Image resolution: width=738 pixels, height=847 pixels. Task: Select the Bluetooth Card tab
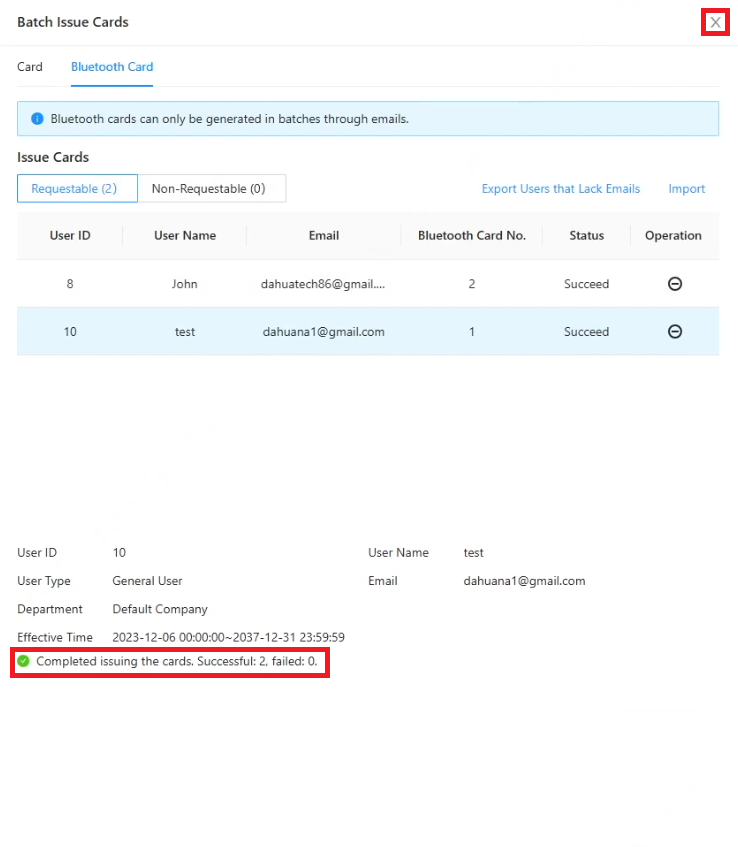click(112, 67)
